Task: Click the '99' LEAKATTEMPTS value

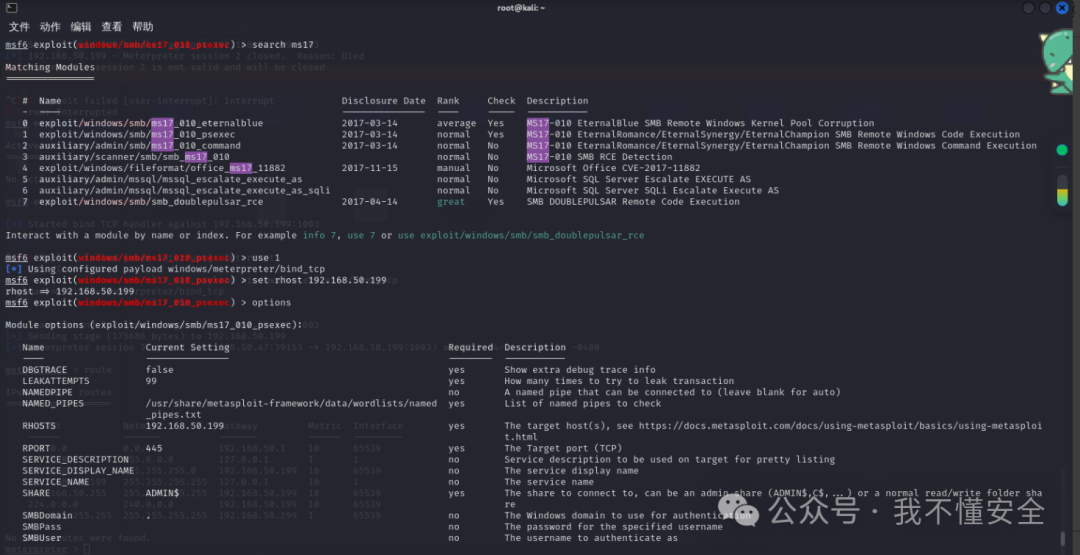Action: (151, 381)
